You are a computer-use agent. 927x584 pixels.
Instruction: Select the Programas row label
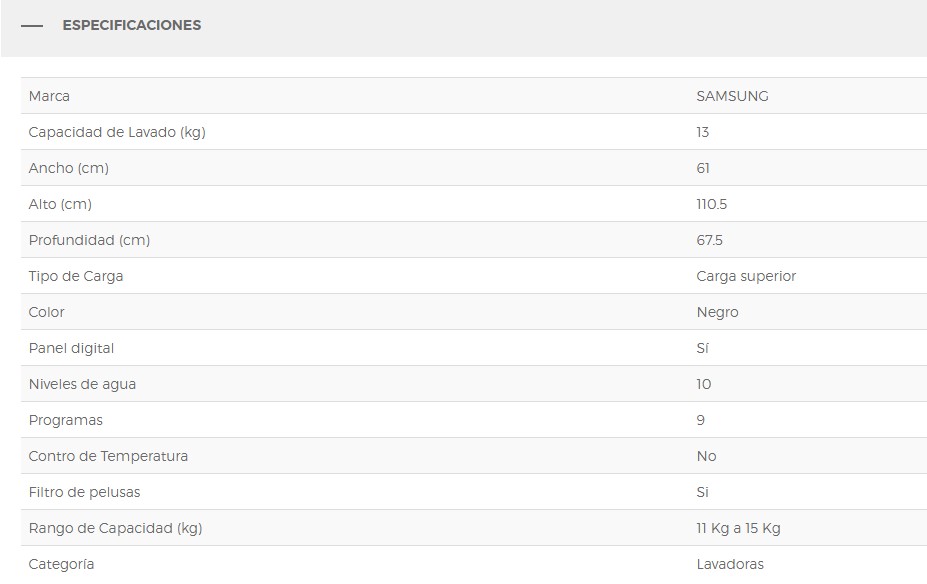pyautogui.click(x=65, y=420)
